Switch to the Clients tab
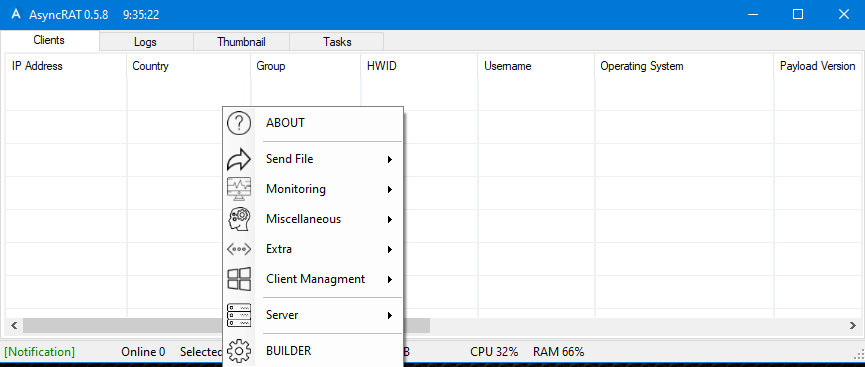Image resolution: width=865 pixels, height=367 pixels. point(49,40)
